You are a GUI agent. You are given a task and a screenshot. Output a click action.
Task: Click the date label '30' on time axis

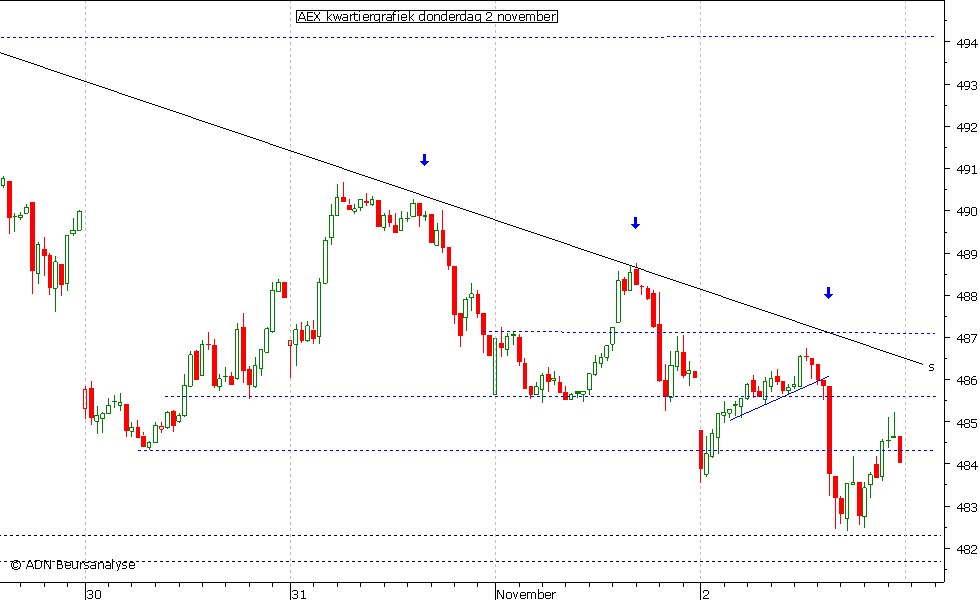click(94, 594)
